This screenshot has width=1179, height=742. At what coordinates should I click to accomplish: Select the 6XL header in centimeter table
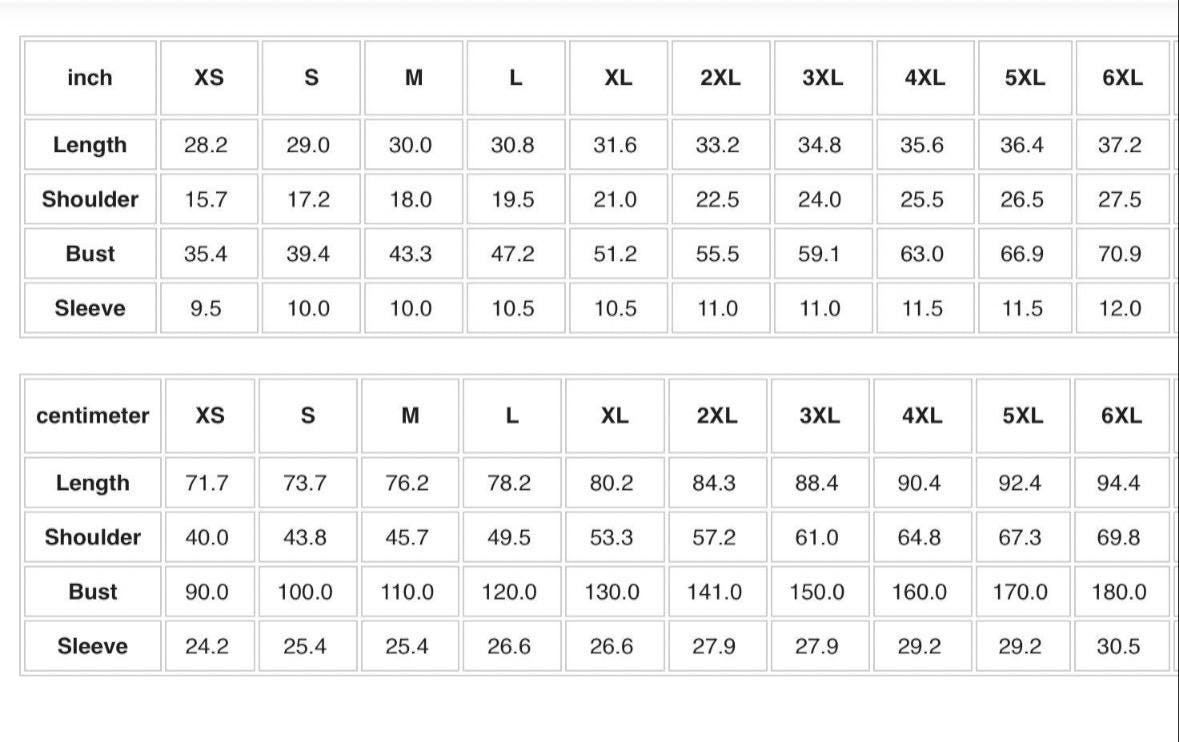(1121, 416)
